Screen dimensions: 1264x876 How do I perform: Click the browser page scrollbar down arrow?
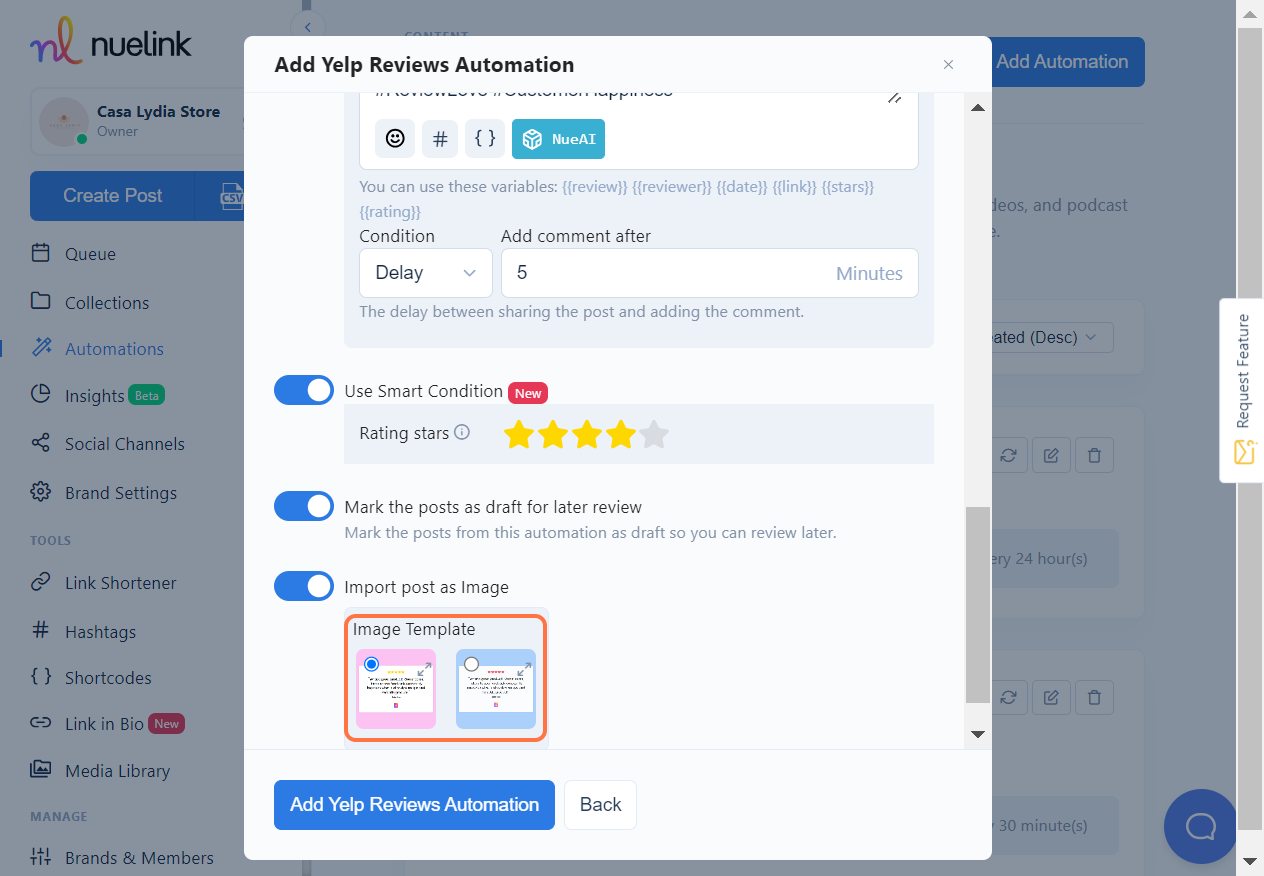point(1250,861)
